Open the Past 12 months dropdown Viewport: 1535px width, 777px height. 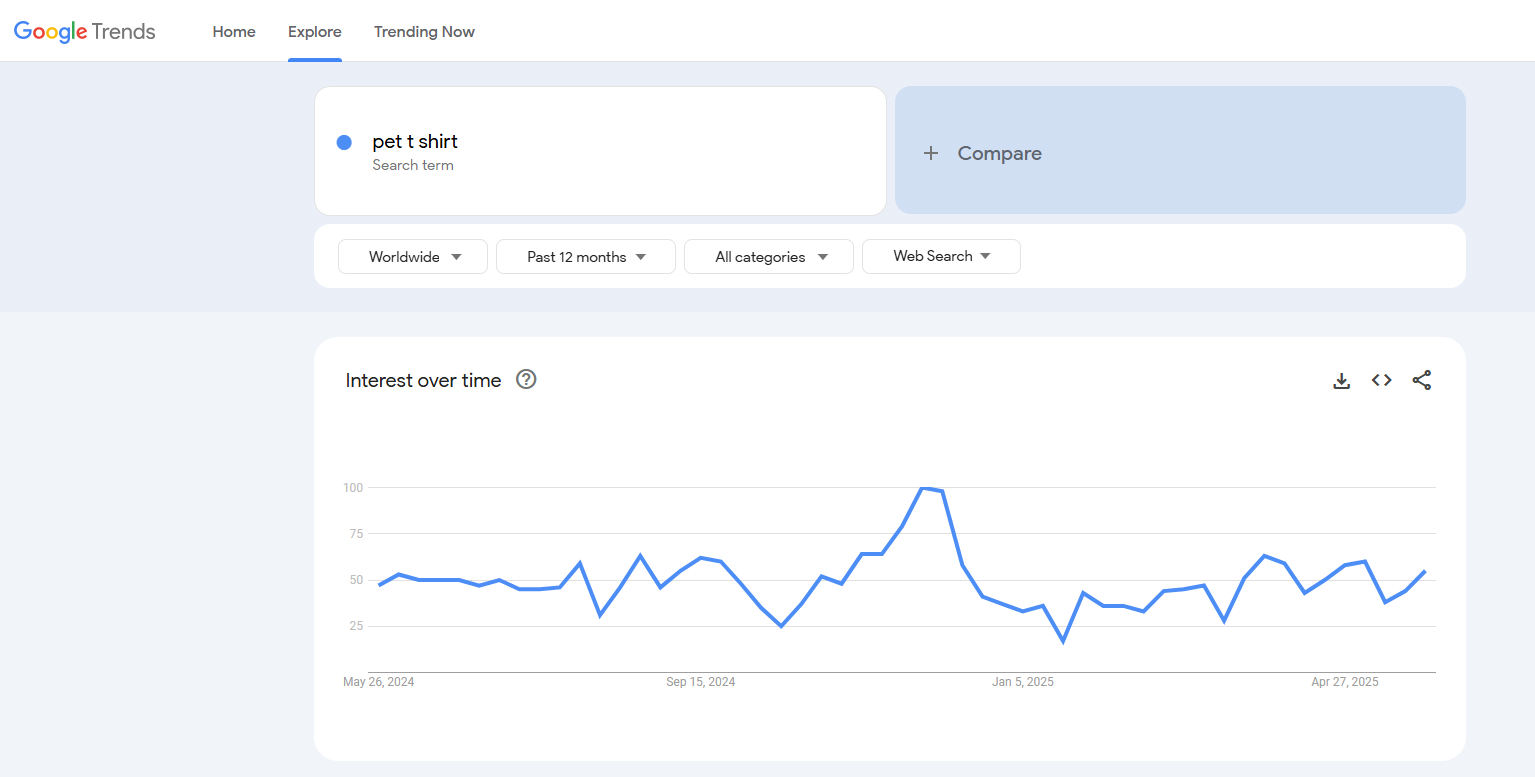(586, 256)
